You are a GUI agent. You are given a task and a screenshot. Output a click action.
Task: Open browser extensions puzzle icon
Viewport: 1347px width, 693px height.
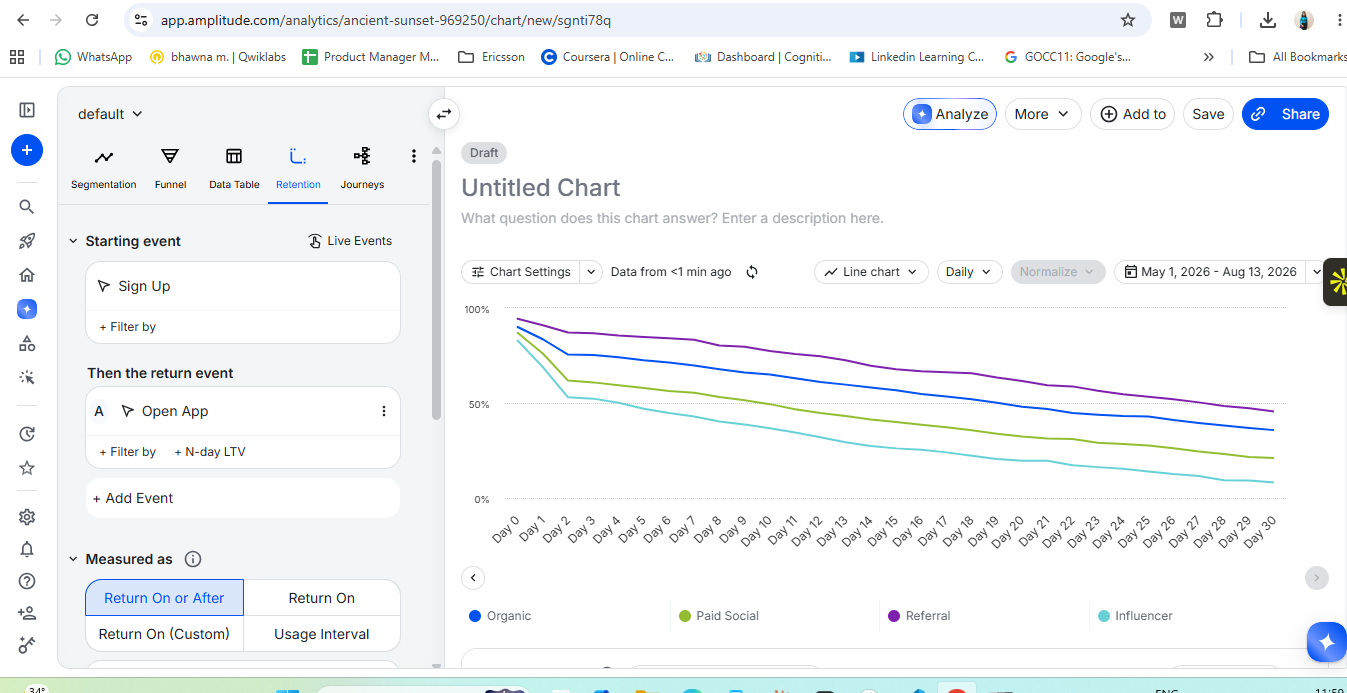1214,20
